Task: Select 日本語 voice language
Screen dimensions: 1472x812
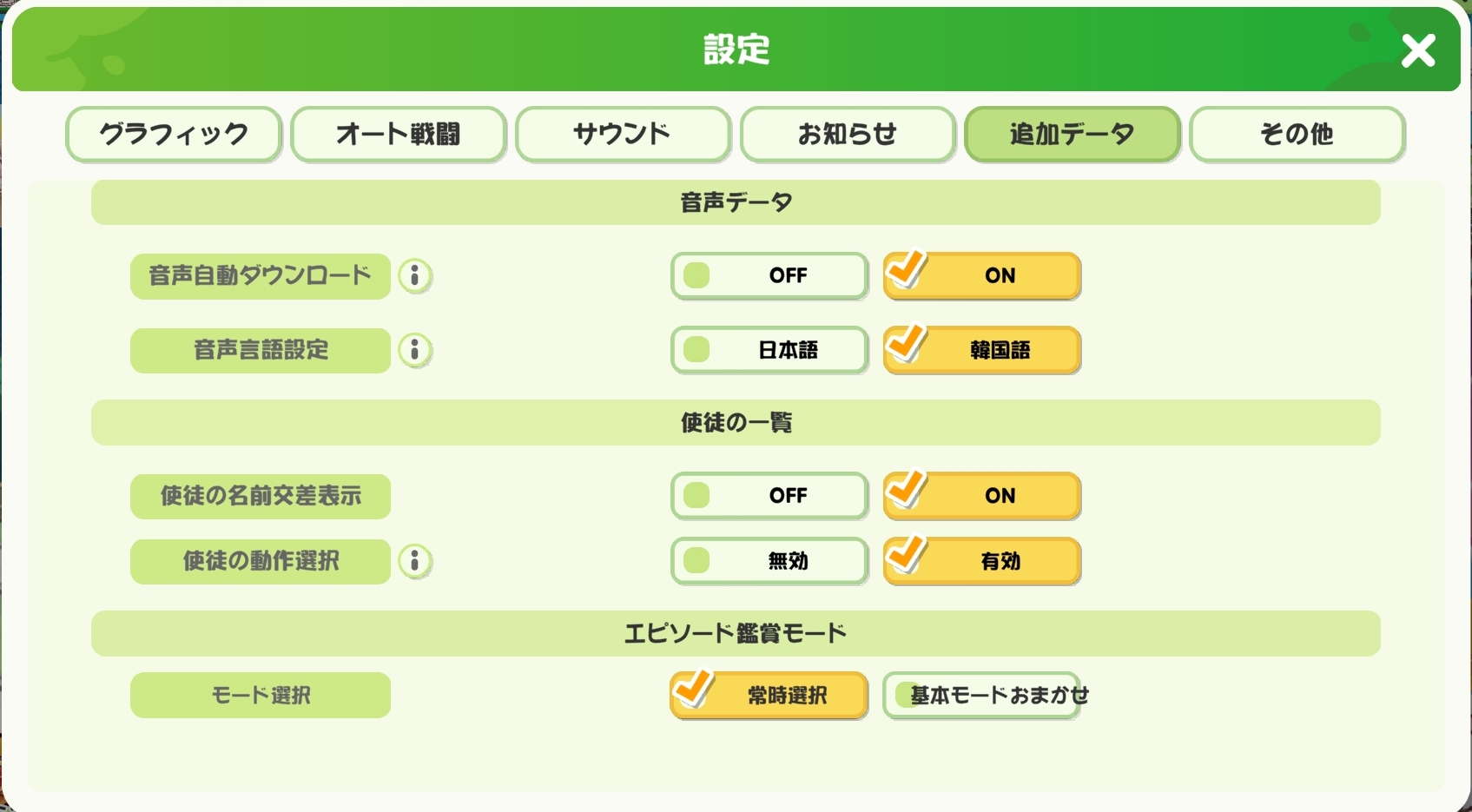Action: coord(769,350)
